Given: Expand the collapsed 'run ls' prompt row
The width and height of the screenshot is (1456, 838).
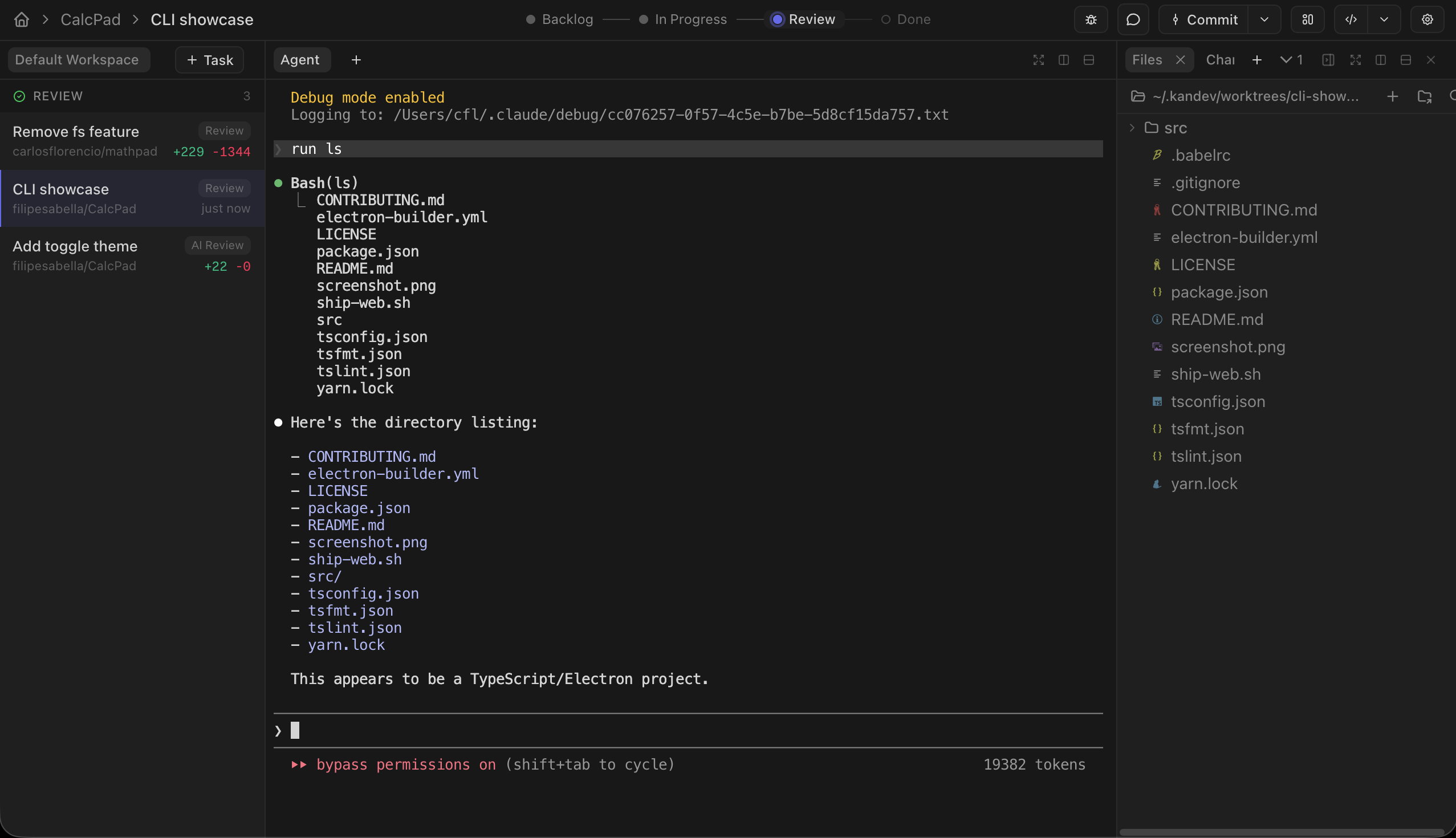Looking at the screenshot, I should (688, 149).
